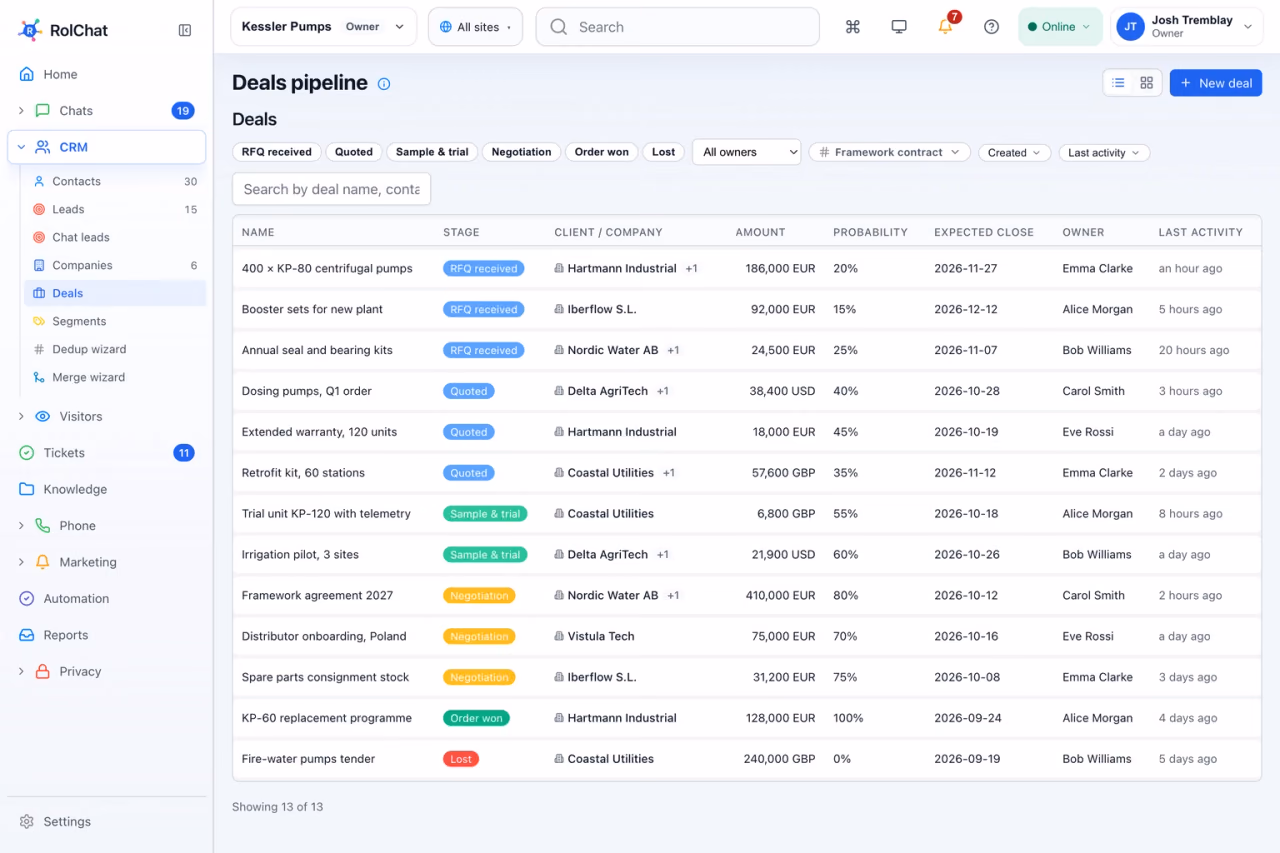
Task: Open Knowledge folder section
Action: (106, 489)
